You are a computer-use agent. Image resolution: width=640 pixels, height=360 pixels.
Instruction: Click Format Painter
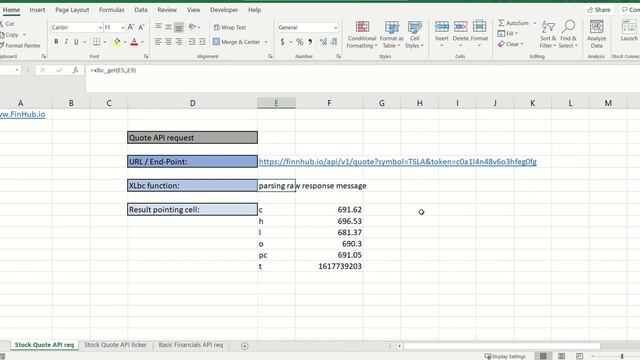tap(20, 45)
